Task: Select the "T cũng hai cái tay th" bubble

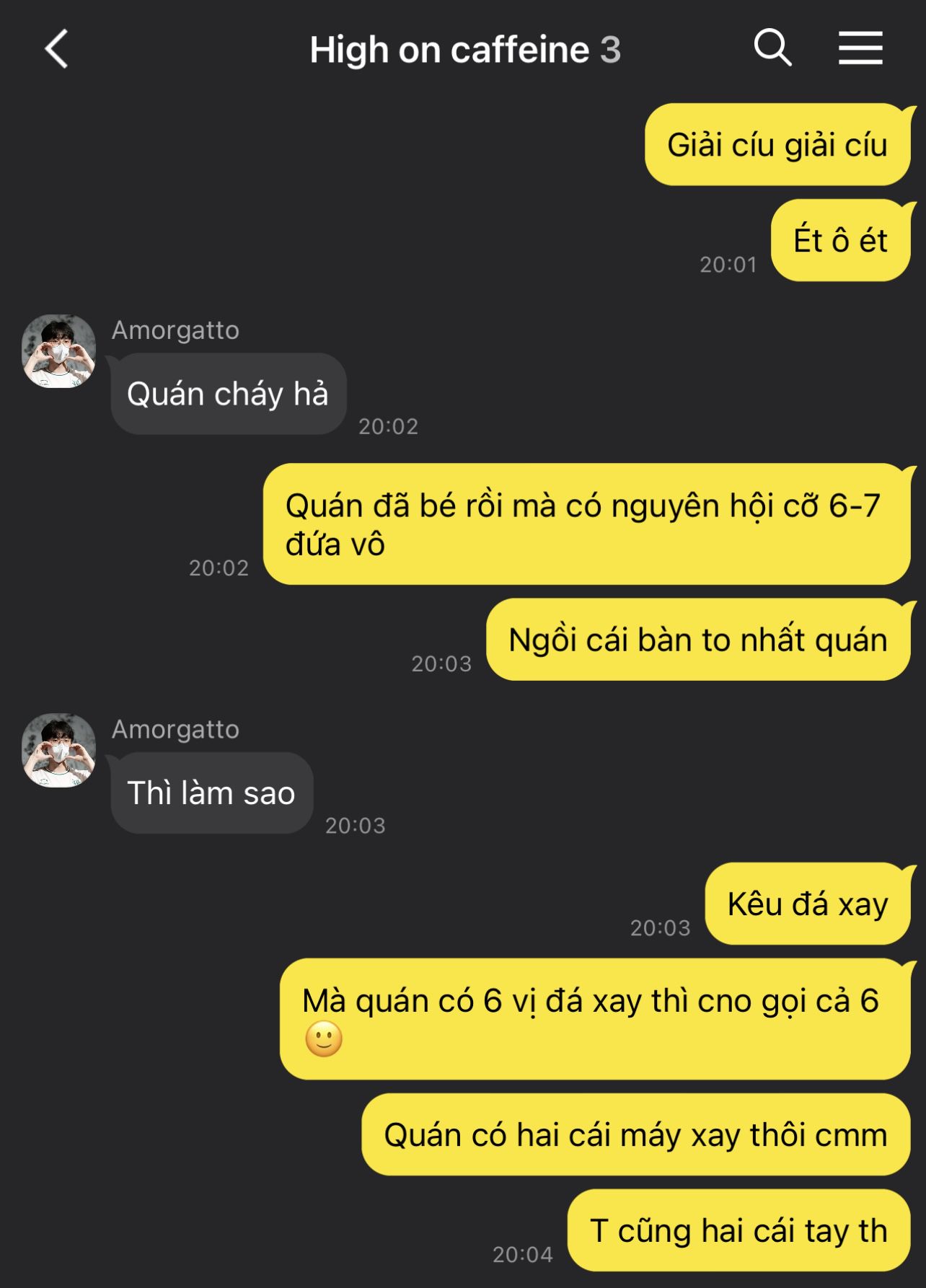Action: pyautogui.click(x=739, y=1230)
